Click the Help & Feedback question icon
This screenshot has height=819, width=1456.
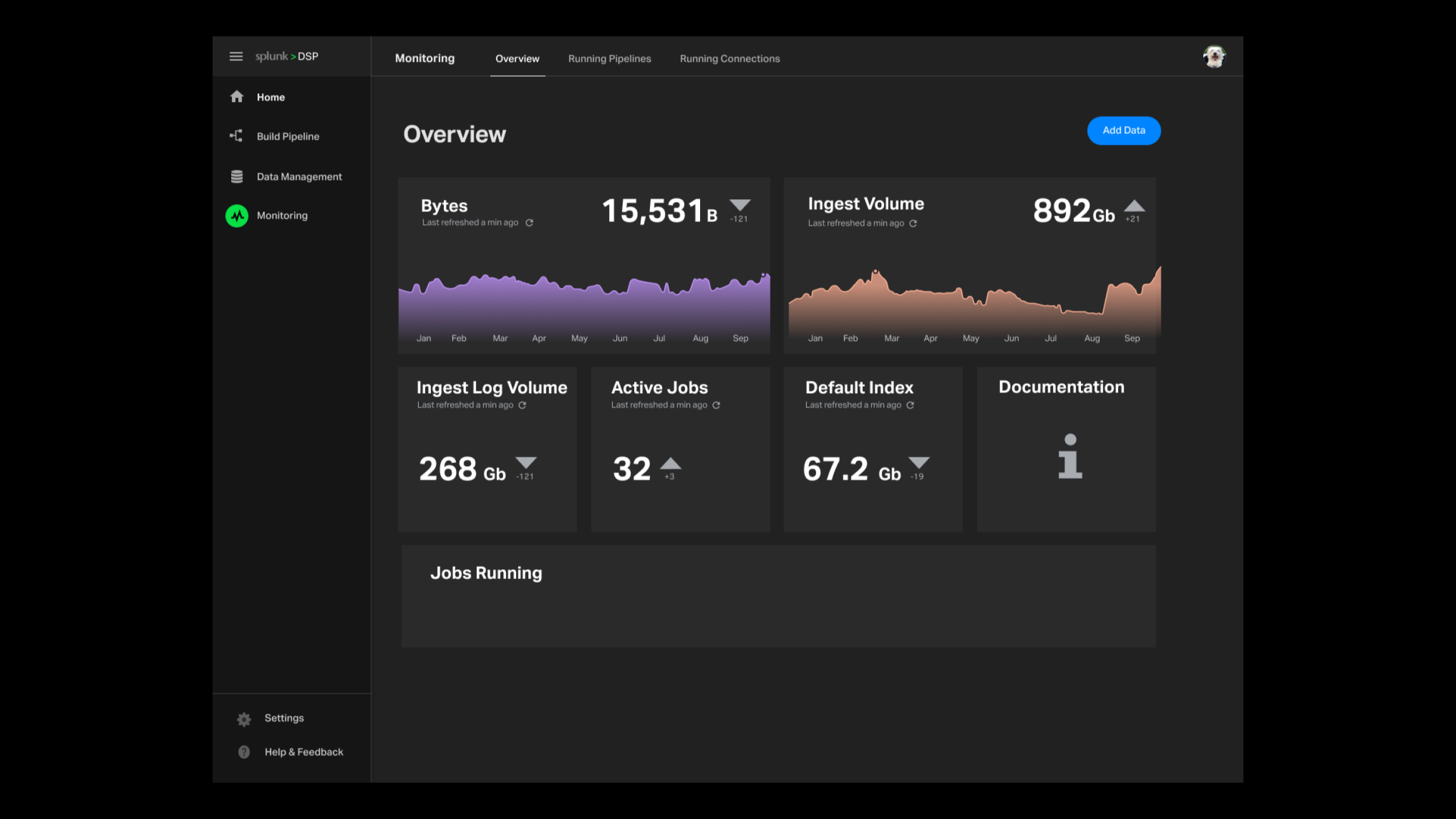244,752
